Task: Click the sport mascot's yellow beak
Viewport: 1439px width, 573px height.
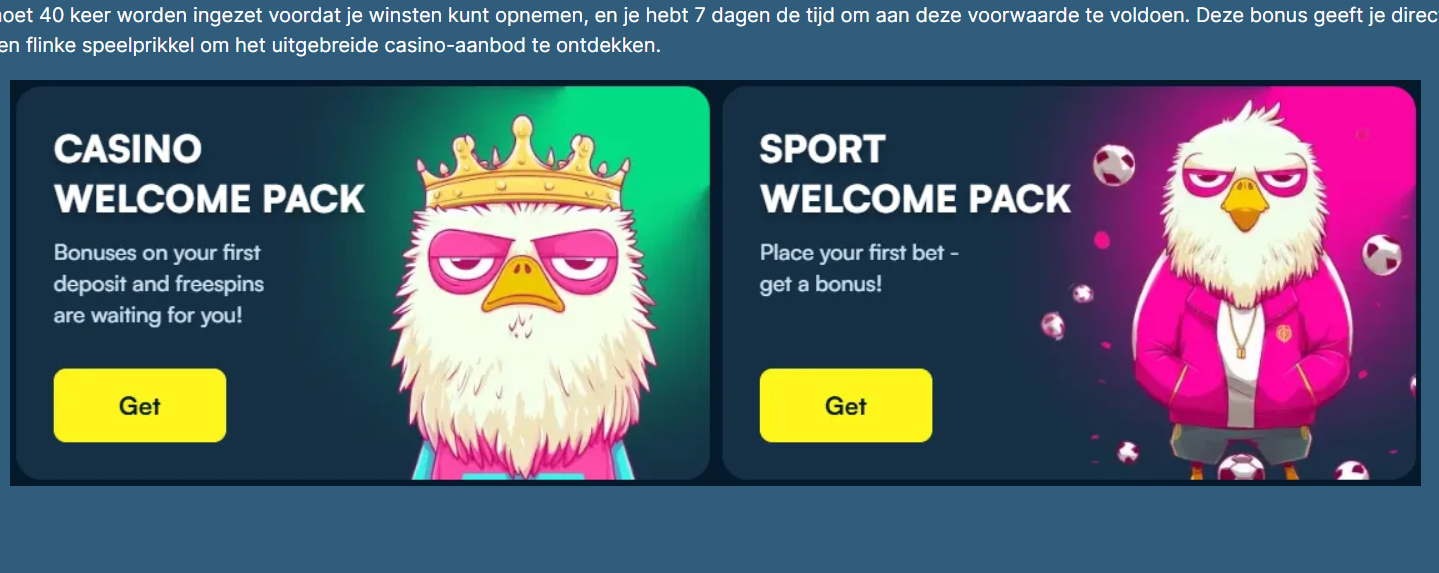Action: coord(1247,205)
